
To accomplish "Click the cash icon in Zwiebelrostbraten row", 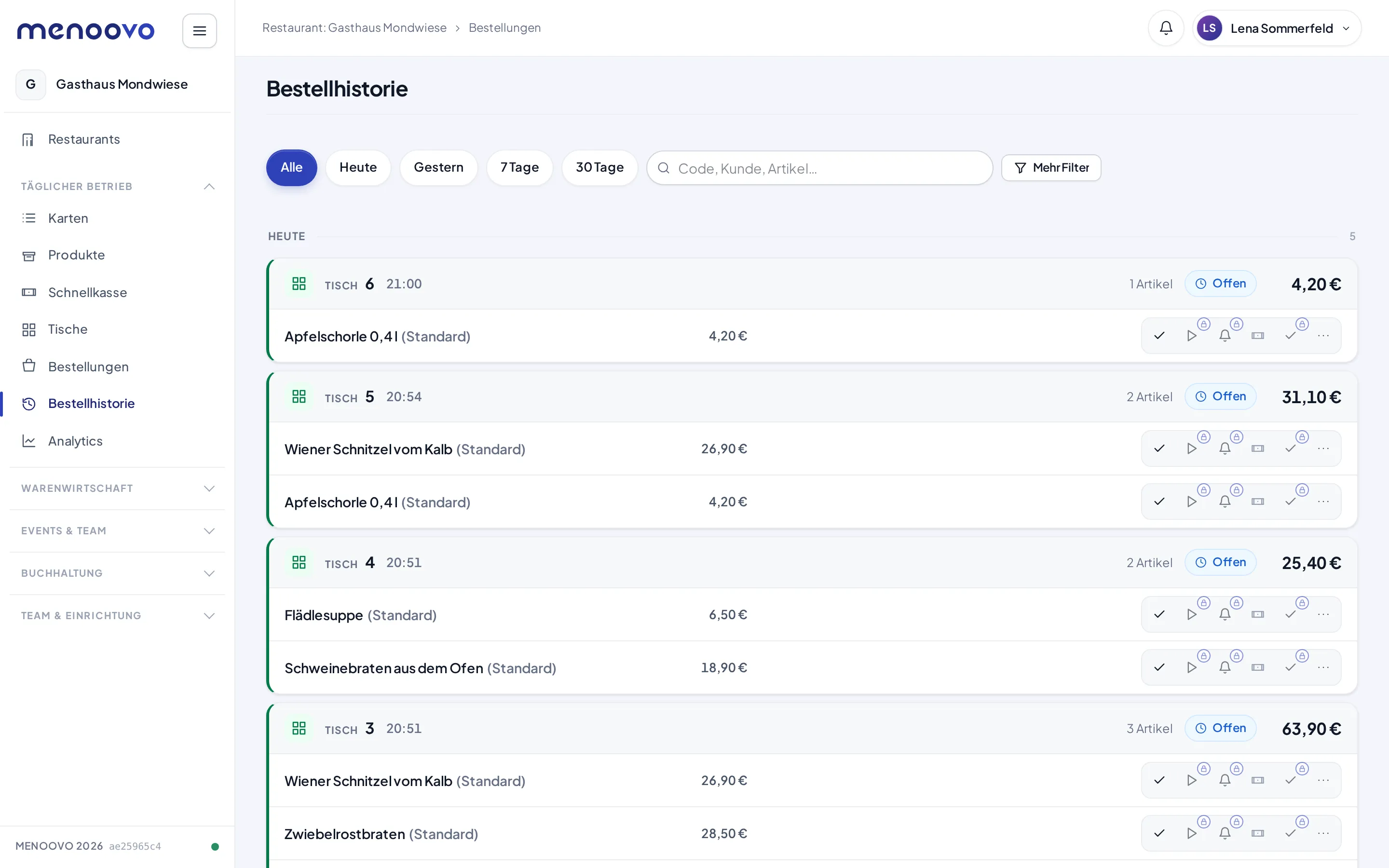I will [1257, 834].
